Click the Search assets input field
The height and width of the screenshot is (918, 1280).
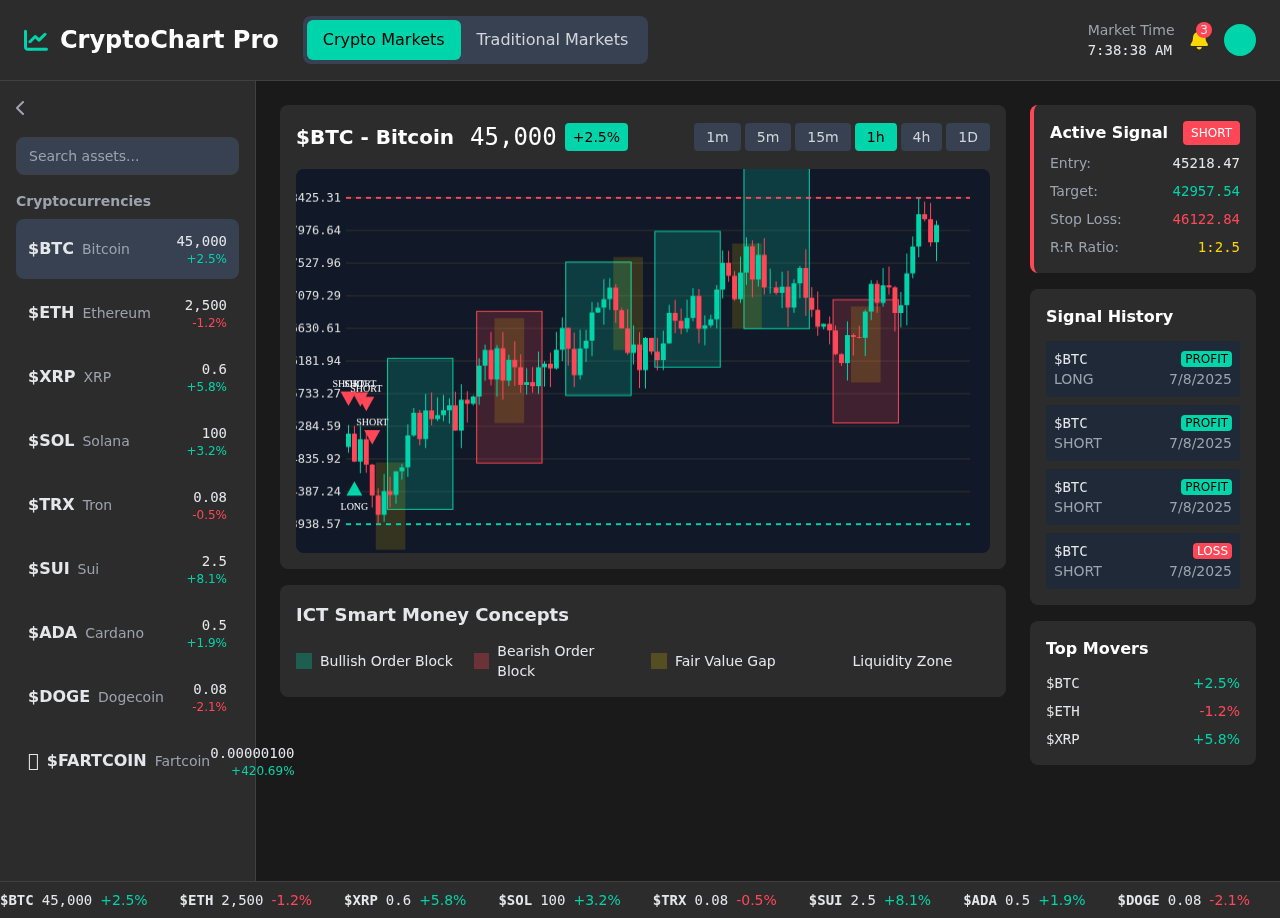127,156
